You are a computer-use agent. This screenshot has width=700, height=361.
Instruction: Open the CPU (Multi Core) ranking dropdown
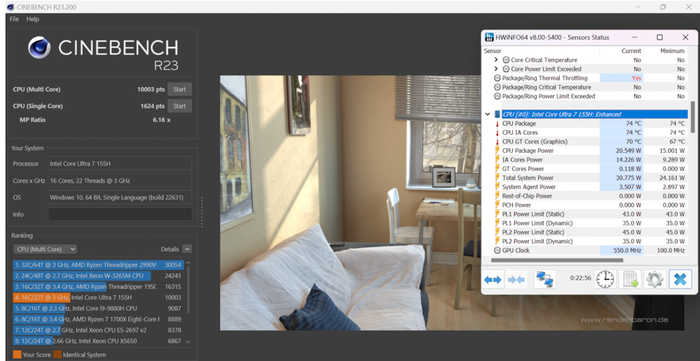pyautogui.click(x=45, y=249)
